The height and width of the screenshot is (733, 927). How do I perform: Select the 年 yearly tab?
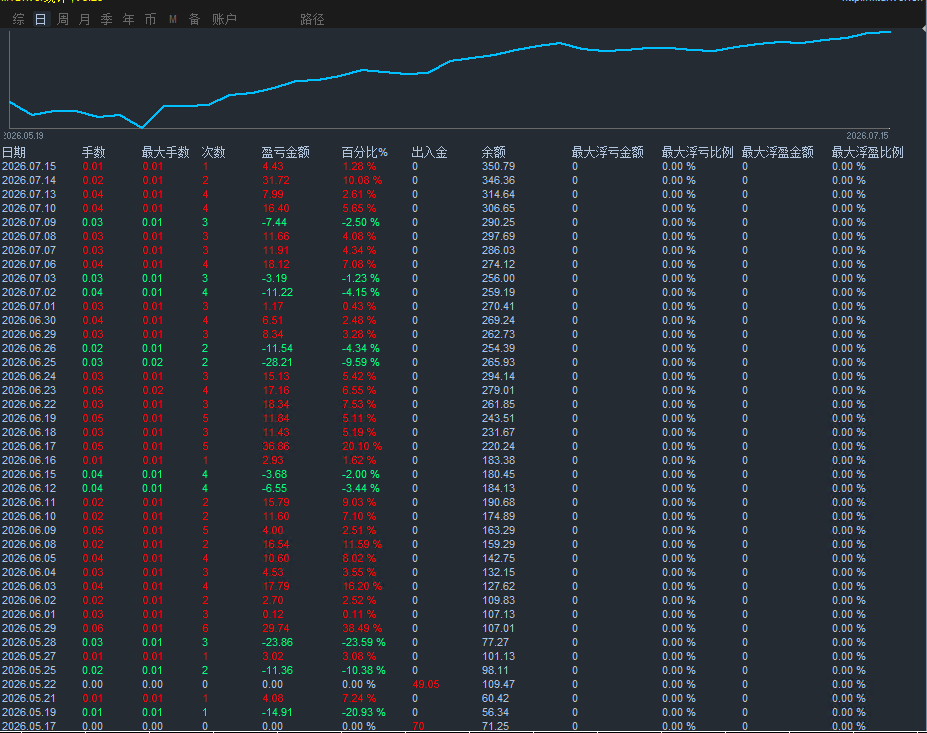click(x=128, y=20)
